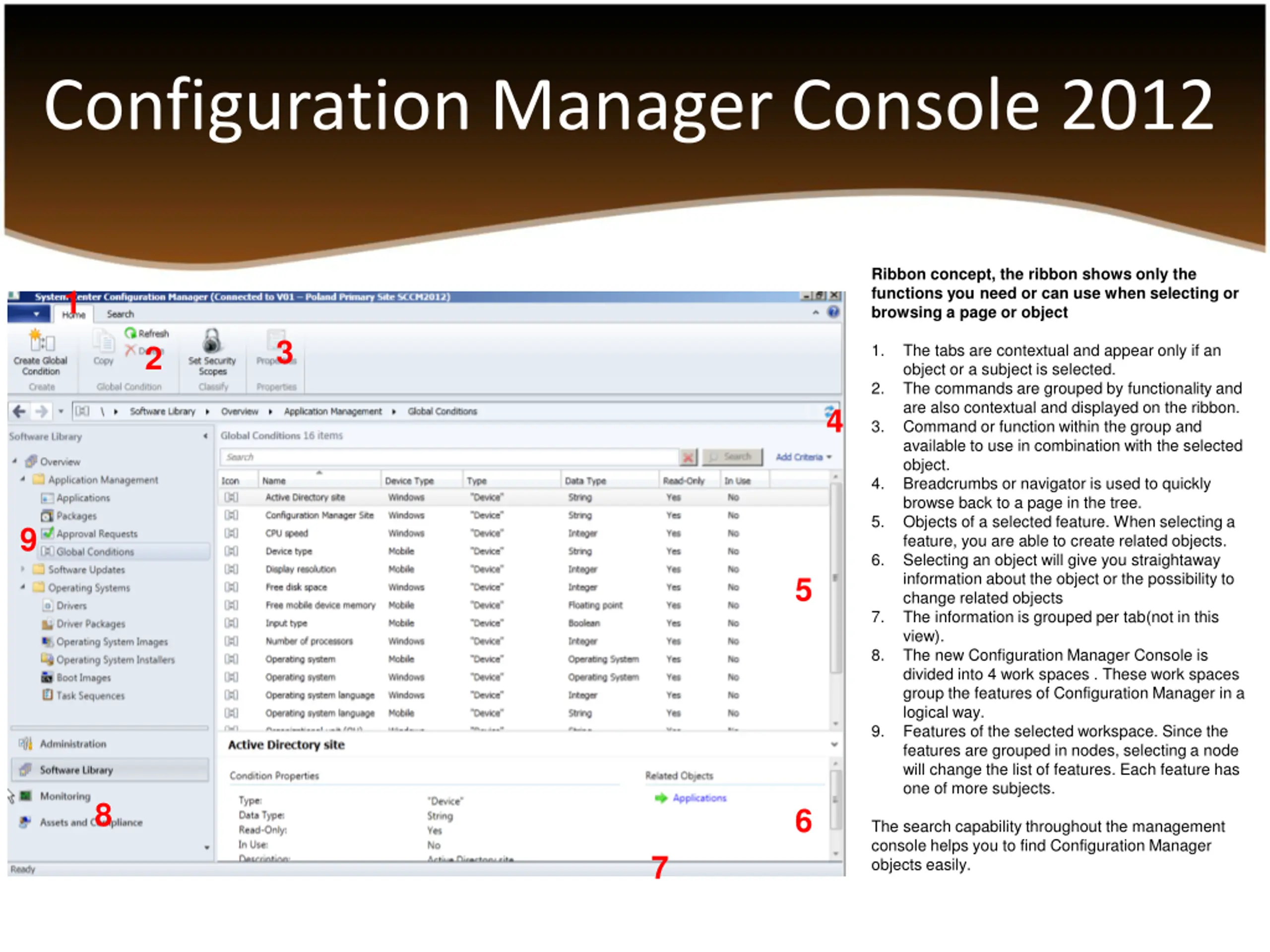Click icon of Active Directory site row
The width and height of the screenshot is (1270, 952).
point(231,497)
